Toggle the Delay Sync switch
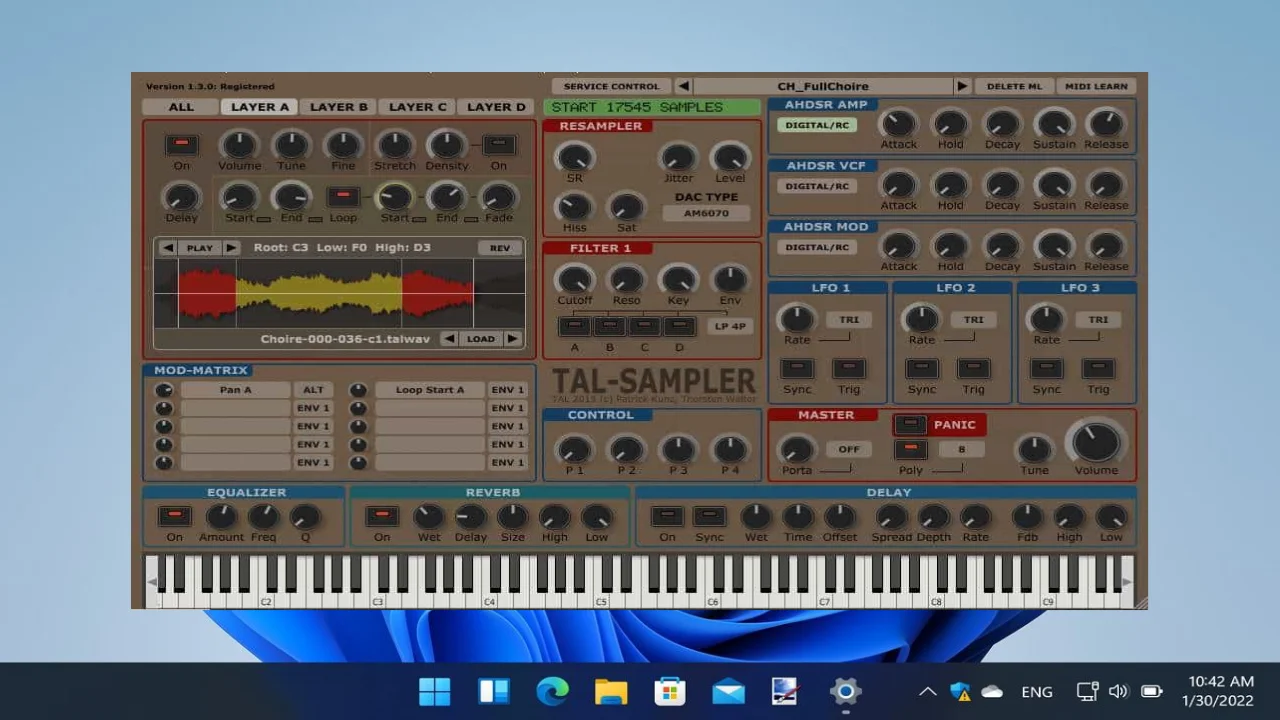This screenshot has width=1280, height=720. 709,516
